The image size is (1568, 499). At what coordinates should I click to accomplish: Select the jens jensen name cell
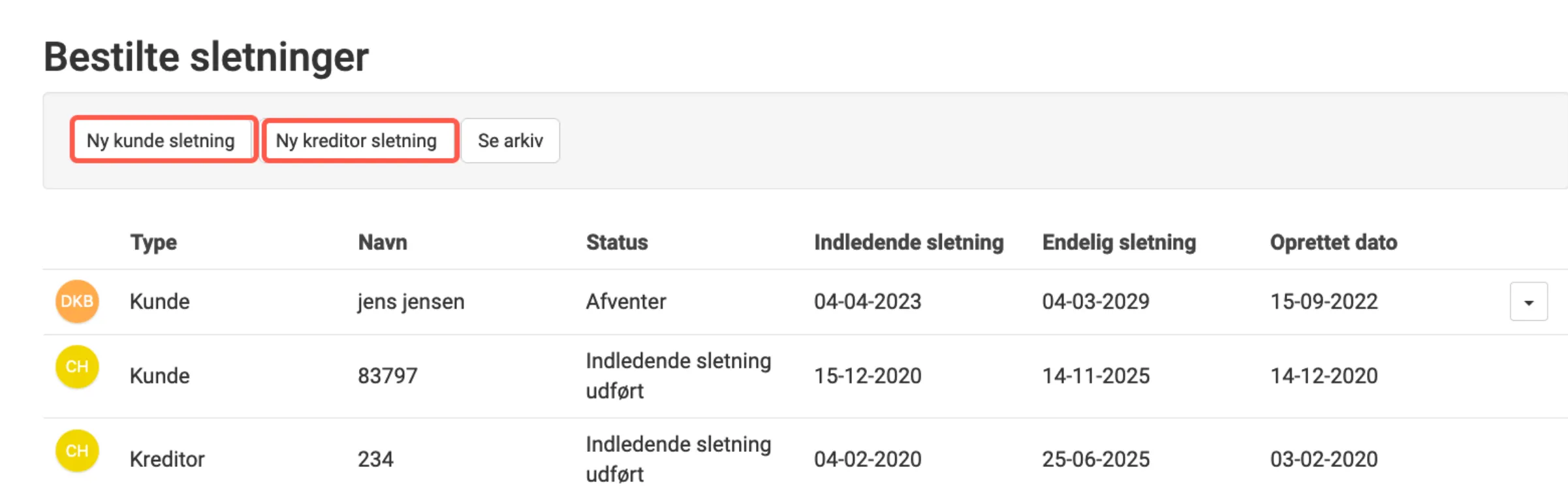pos(411,302)
